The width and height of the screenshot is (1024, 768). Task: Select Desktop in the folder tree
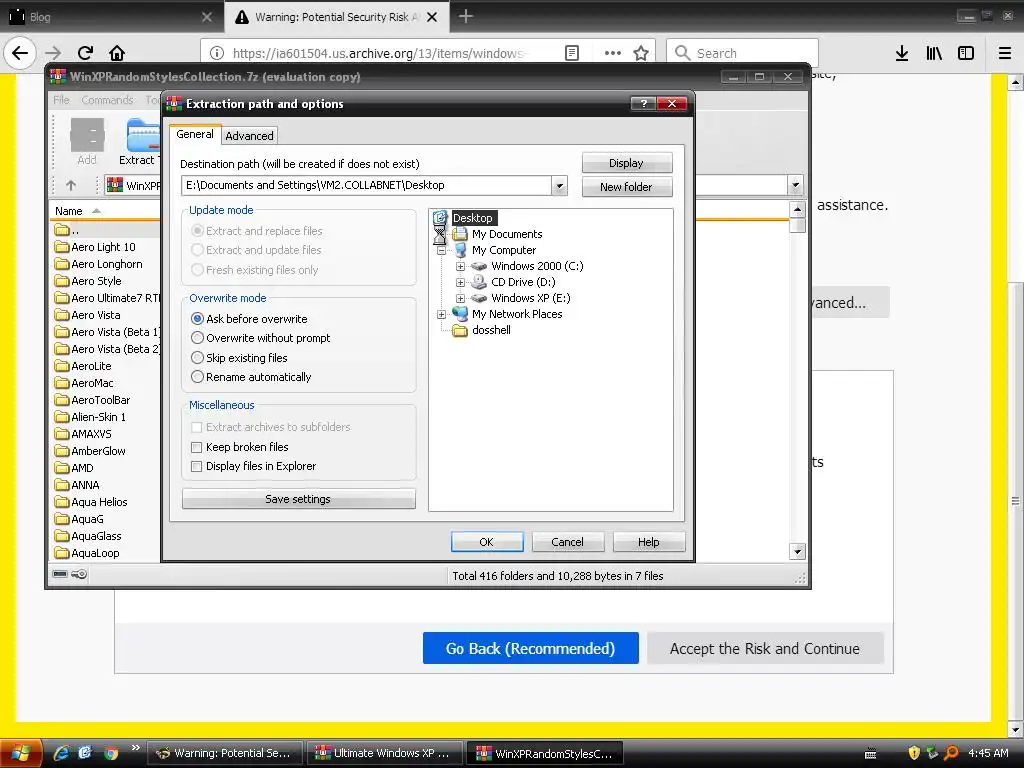(x=473, y=218)
